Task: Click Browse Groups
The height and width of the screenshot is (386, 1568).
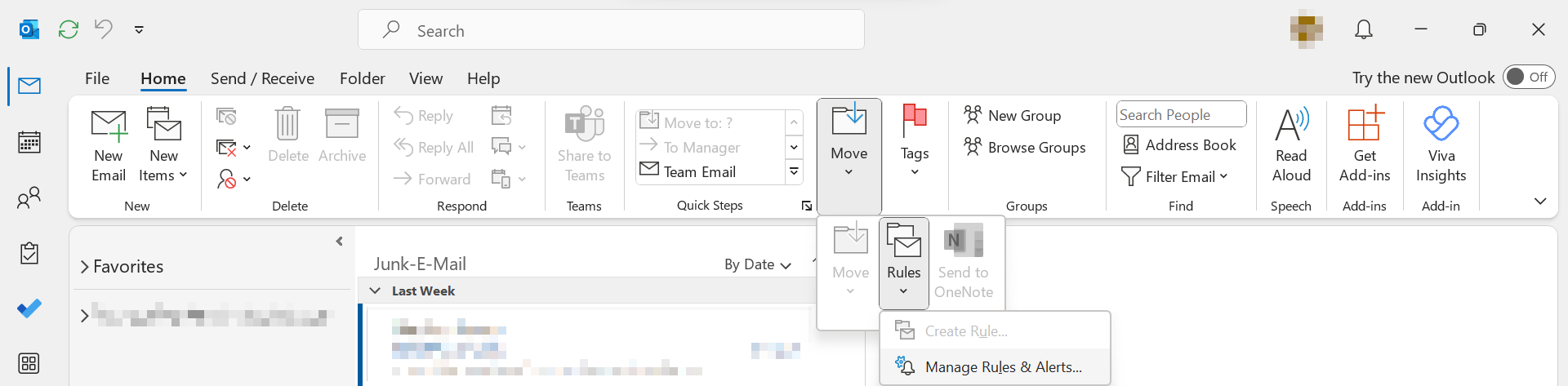Action: click(1025, 148)
